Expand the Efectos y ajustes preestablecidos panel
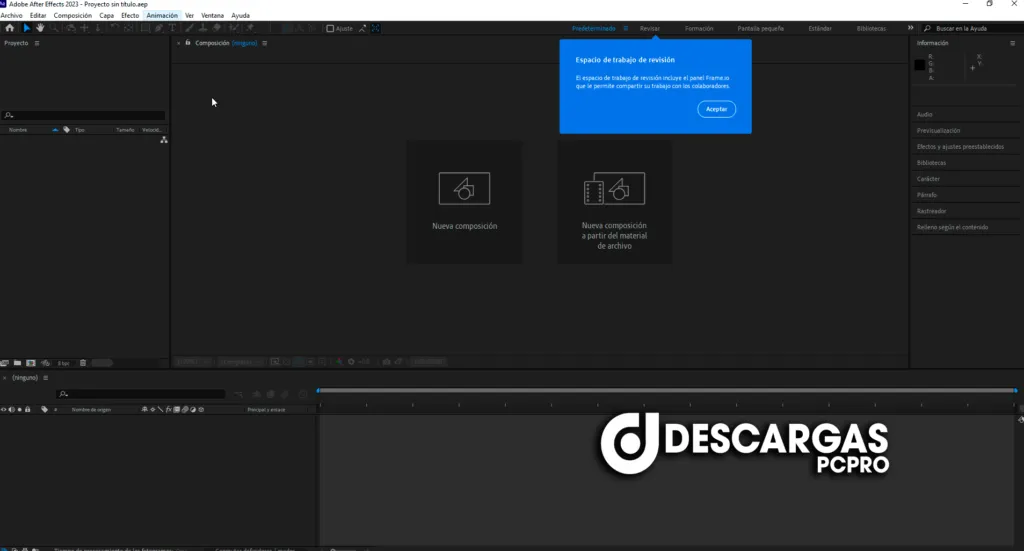The width and height of the screenshot is (1024, 551). [959, 147]
